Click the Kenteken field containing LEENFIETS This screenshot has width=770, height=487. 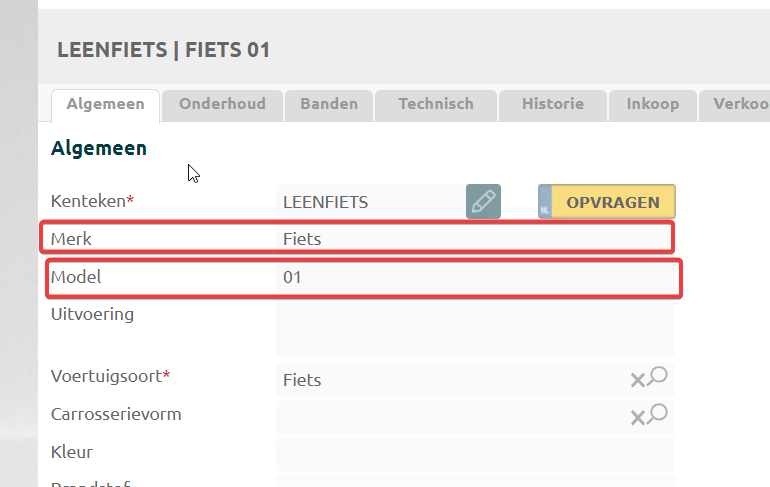tap(370, 202)
